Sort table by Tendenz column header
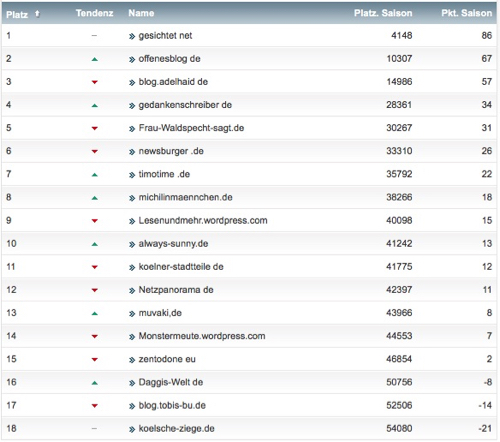Screen dimensions: 500x442 click(x=94, y=13)
